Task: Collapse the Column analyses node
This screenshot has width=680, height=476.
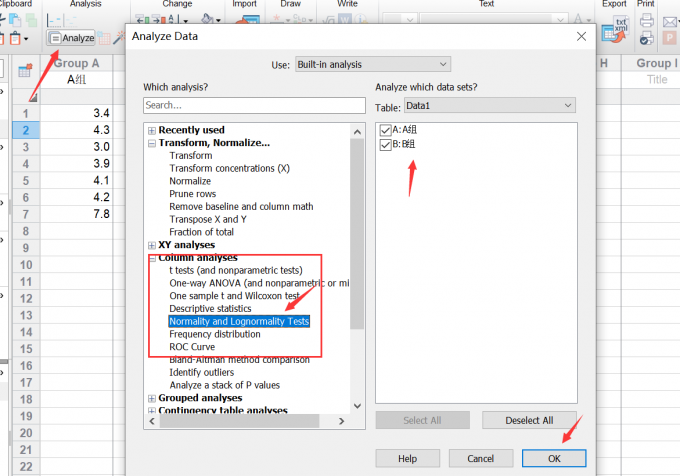Action: pyautogui.click(x=152, y=258)
